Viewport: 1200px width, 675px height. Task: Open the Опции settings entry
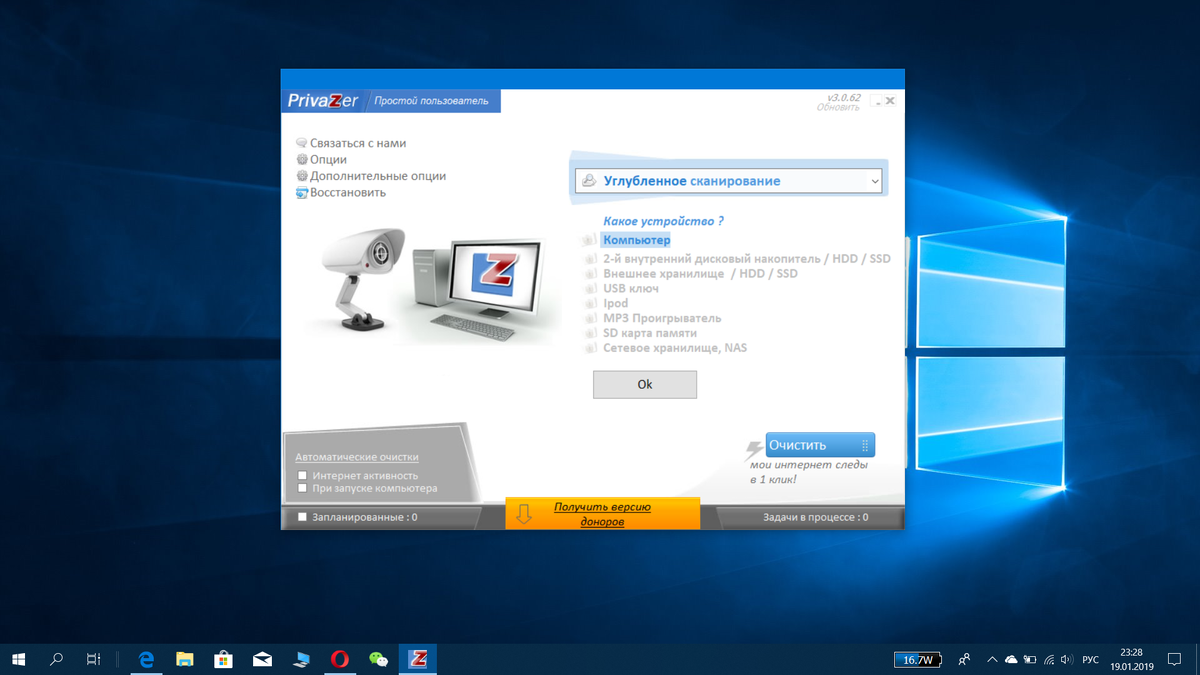click(321, 159)
